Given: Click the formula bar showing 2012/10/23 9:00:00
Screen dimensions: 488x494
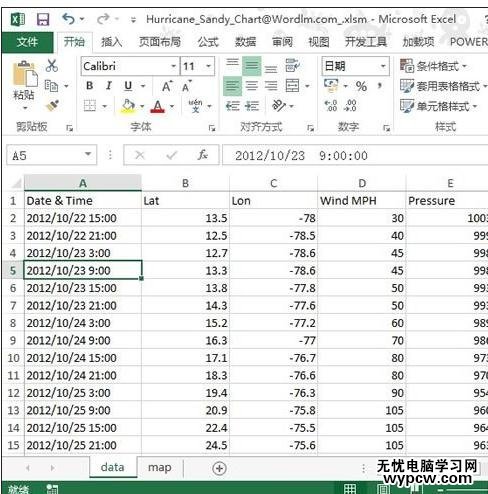Looking at the screenshot, I should point(355,155).
